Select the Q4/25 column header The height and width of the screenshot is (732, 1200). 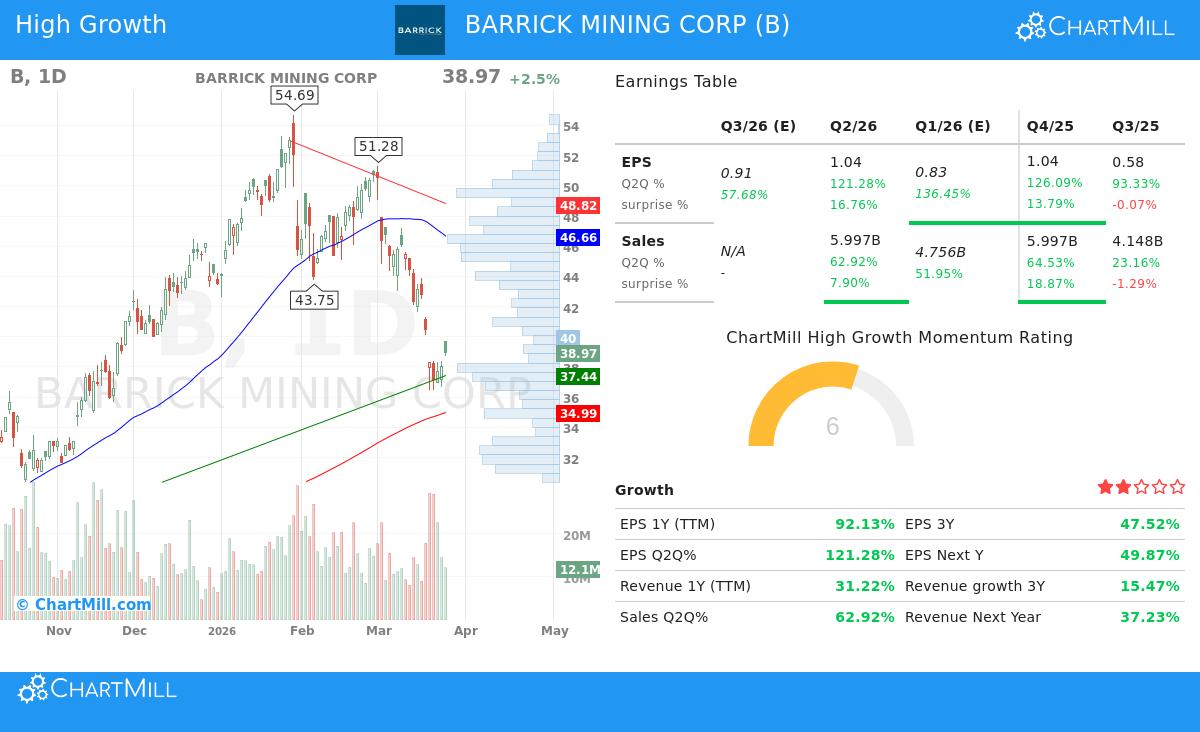point(1048,126)
